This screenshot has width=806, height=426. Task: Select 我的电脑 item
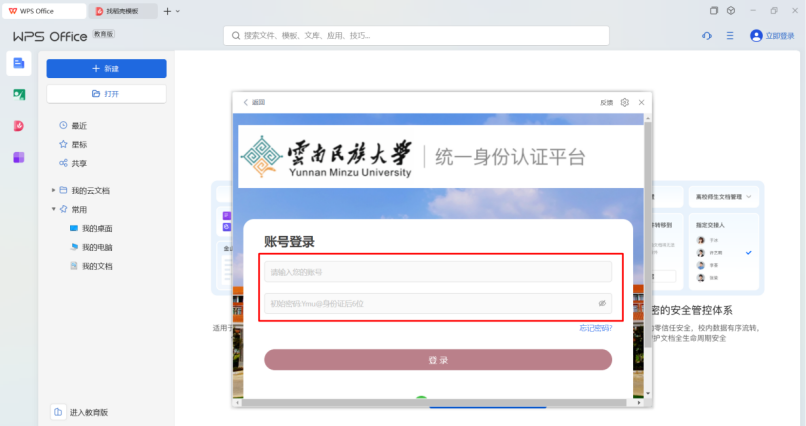(97, 247)
